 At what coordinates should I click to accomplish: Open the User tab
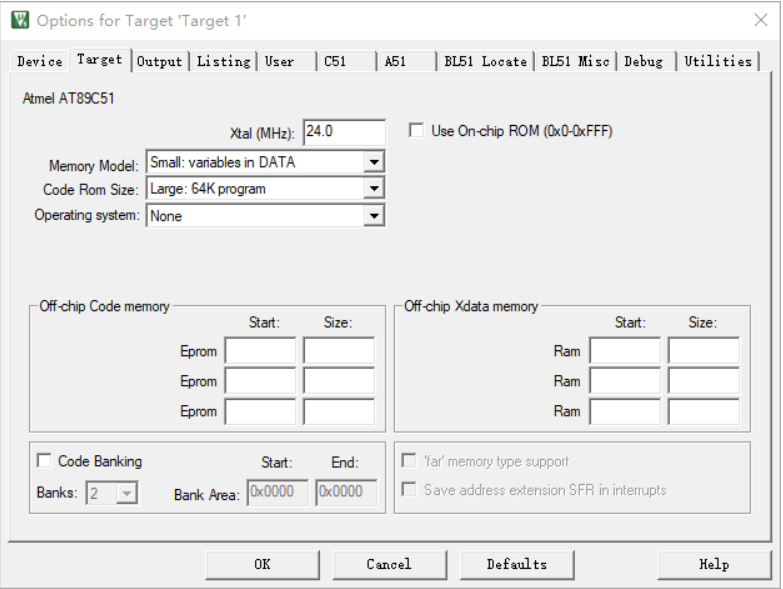pos(287,61)
